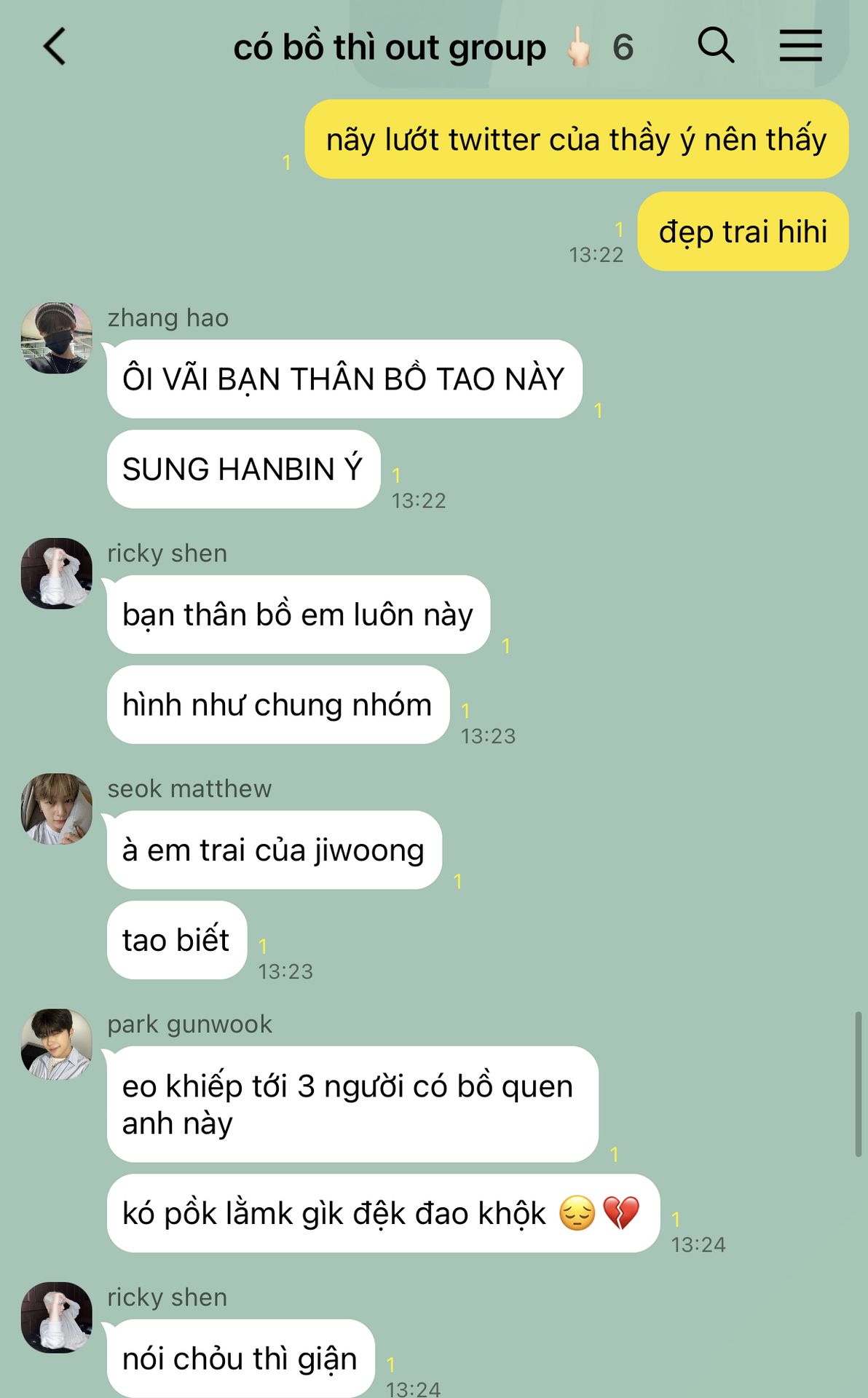Tap the member count 6 in the header
This screenshot has width=868, height=1398.
[x=623, y=47]
